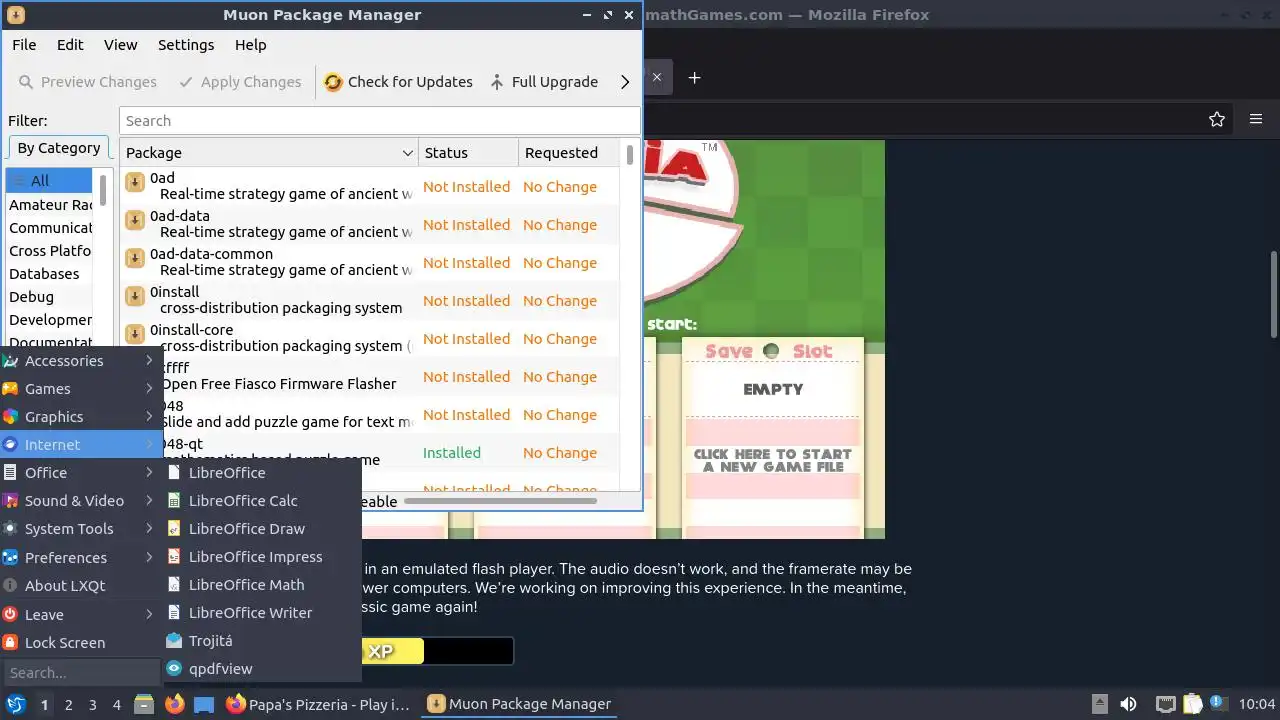The image size is (1280, 720).
Task: Click the package icon beside 0install
Action: (x=135, y=297)
